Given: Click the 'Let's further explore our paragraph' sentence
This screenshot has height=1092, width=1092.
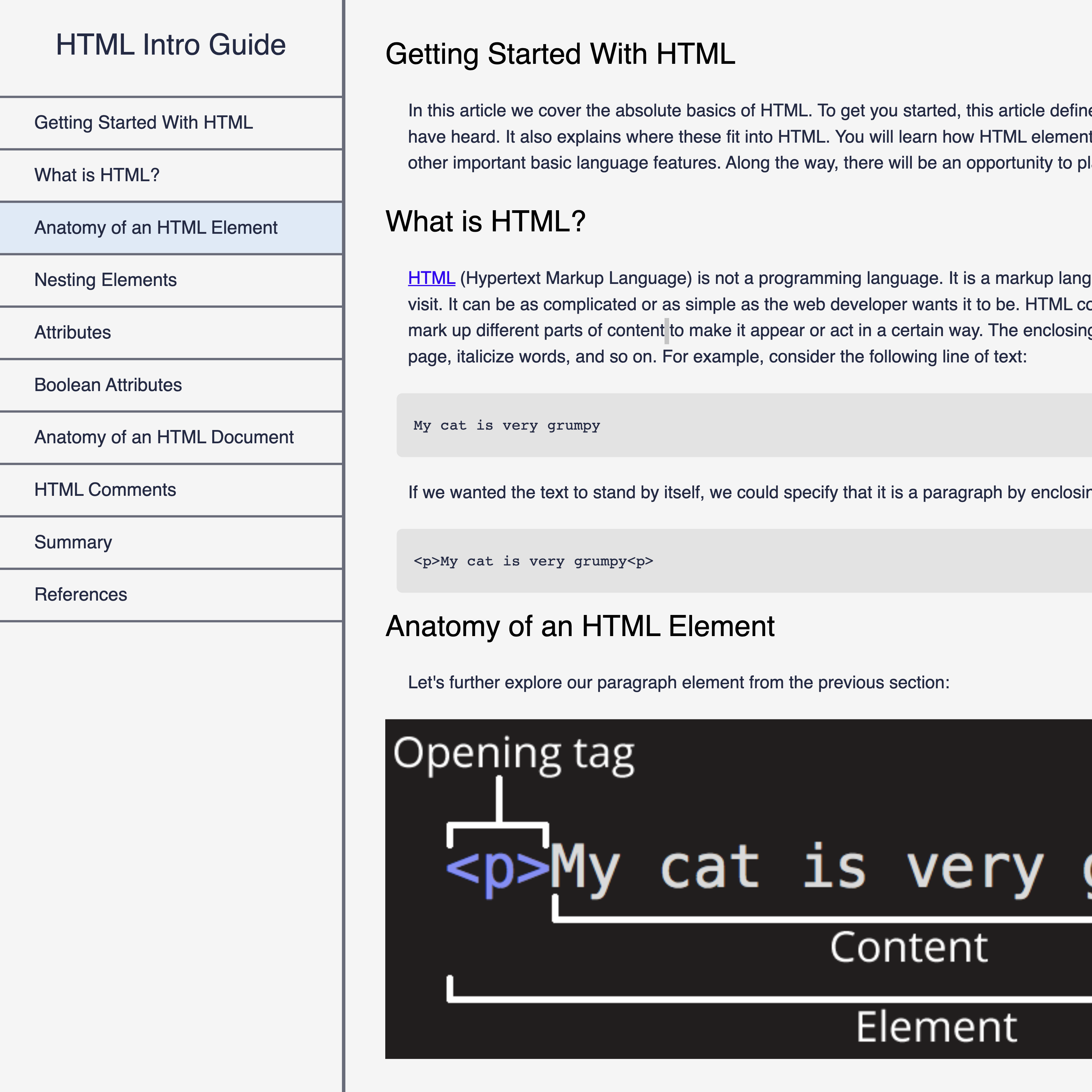Looking at the screenshot, I should (678, 683).
